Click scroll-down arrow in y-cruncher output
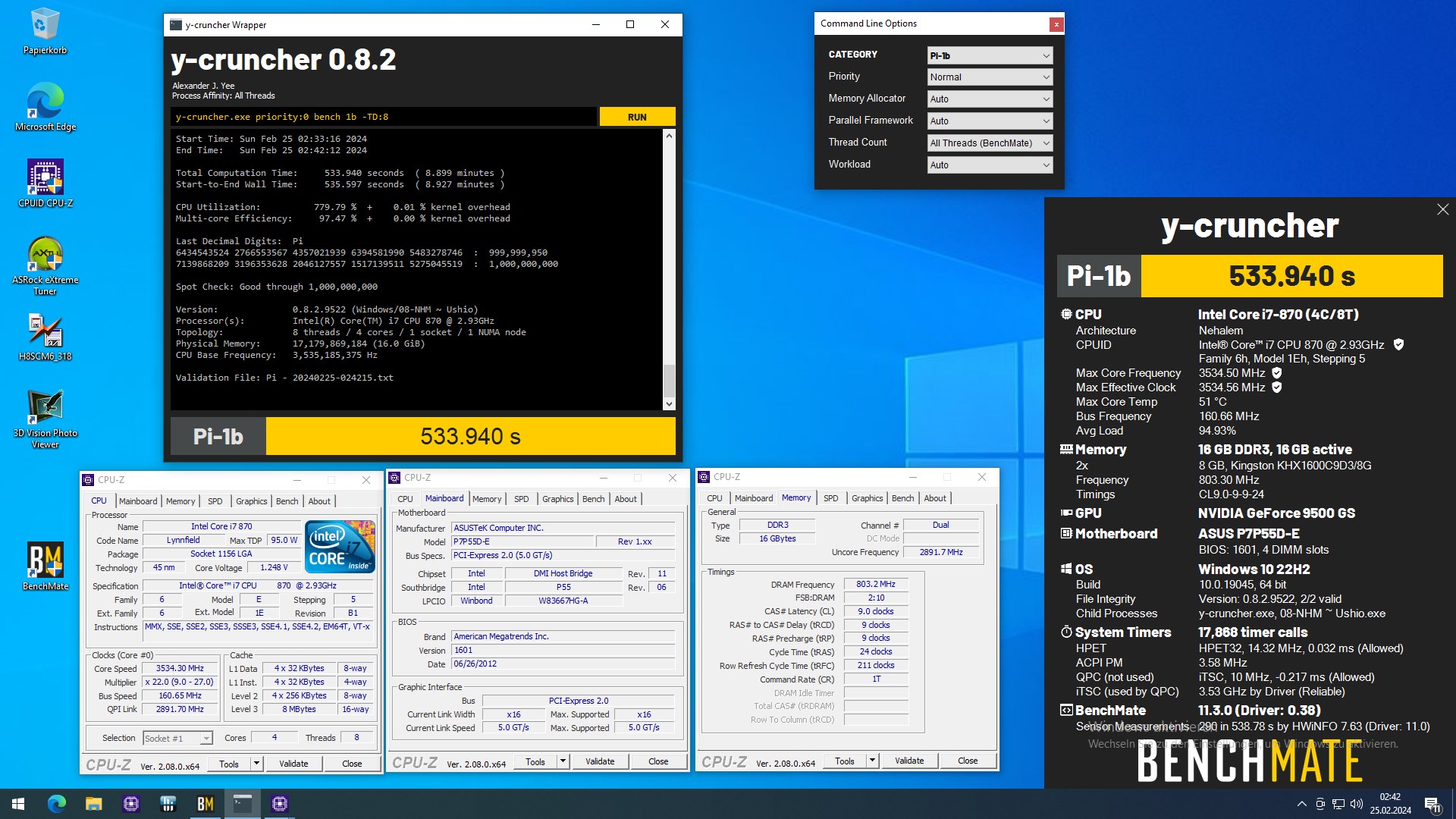The height and width of the screenshot is (819, 1456). click(x=669, y=404)
